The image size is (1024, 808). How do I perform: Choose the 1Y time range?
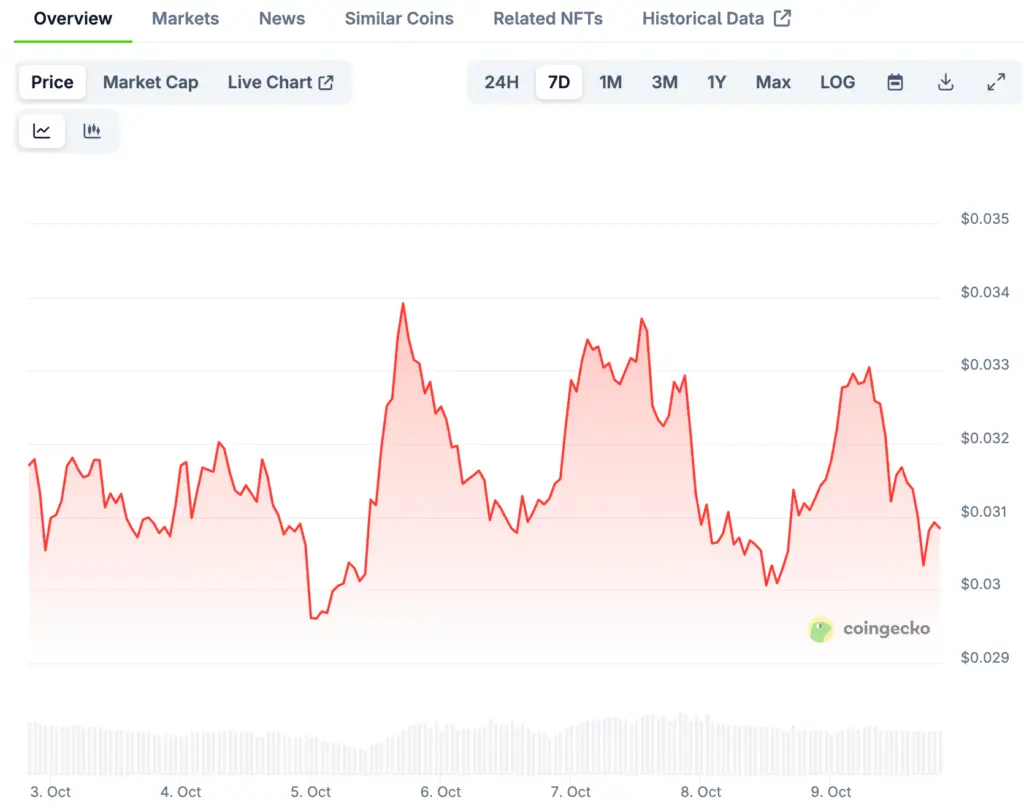[716, 82]
